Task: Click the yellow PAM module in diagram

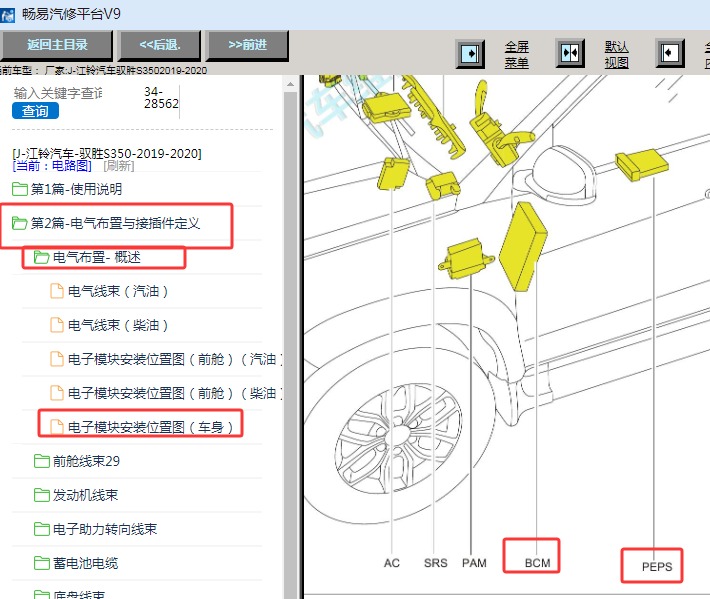Action: (465, 259)
